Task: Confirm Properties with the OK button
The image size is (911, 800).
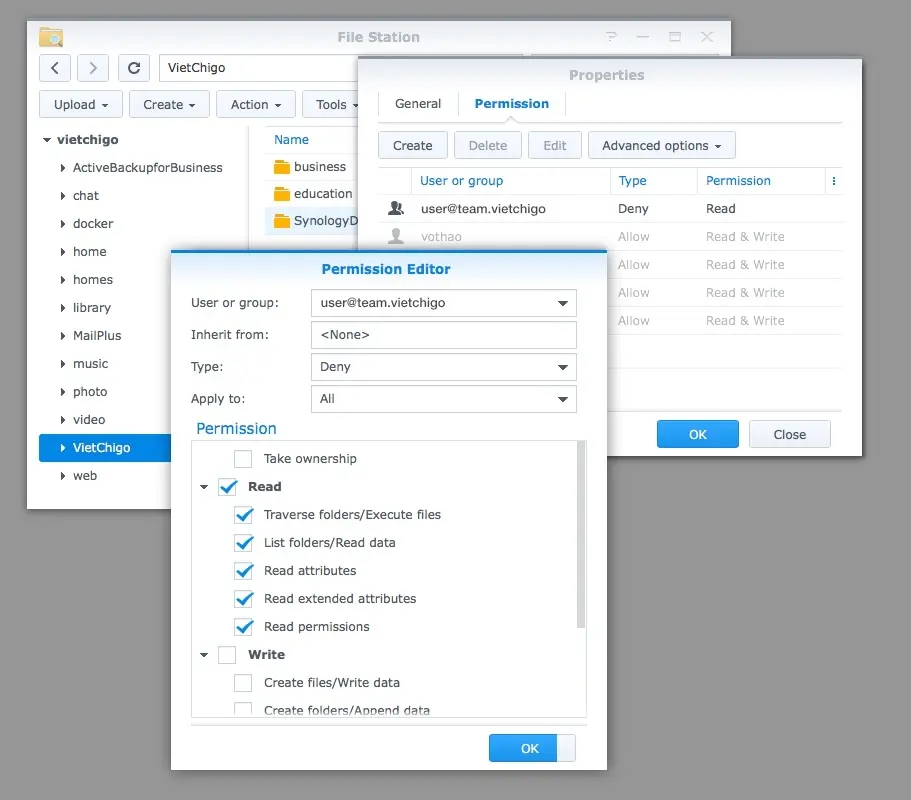Action: point(698,435)
